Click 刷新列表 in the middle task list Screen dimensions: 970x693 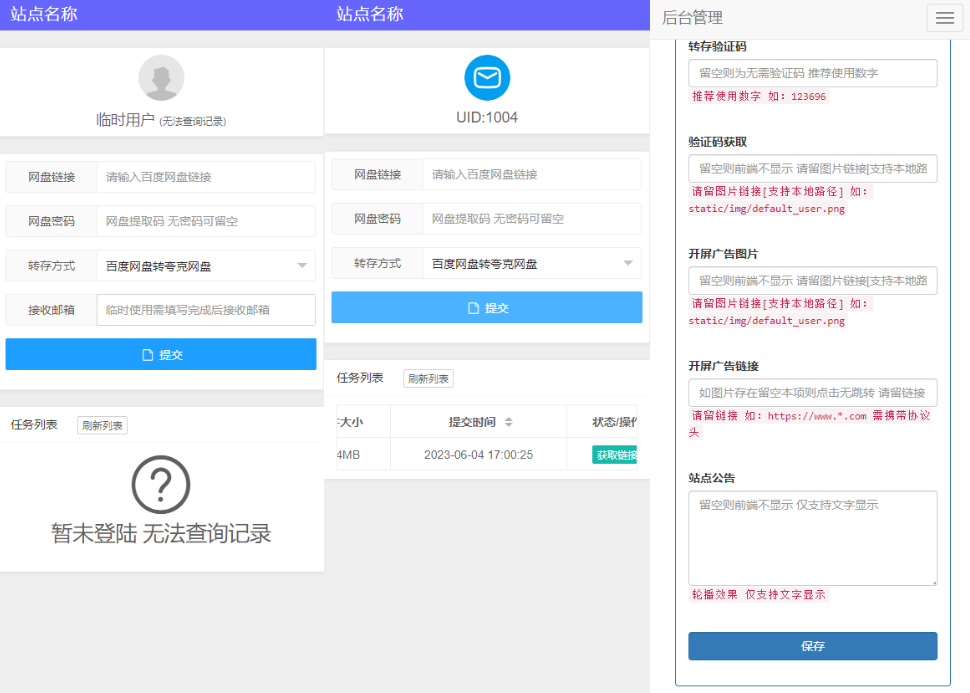(x=427, y=378)
